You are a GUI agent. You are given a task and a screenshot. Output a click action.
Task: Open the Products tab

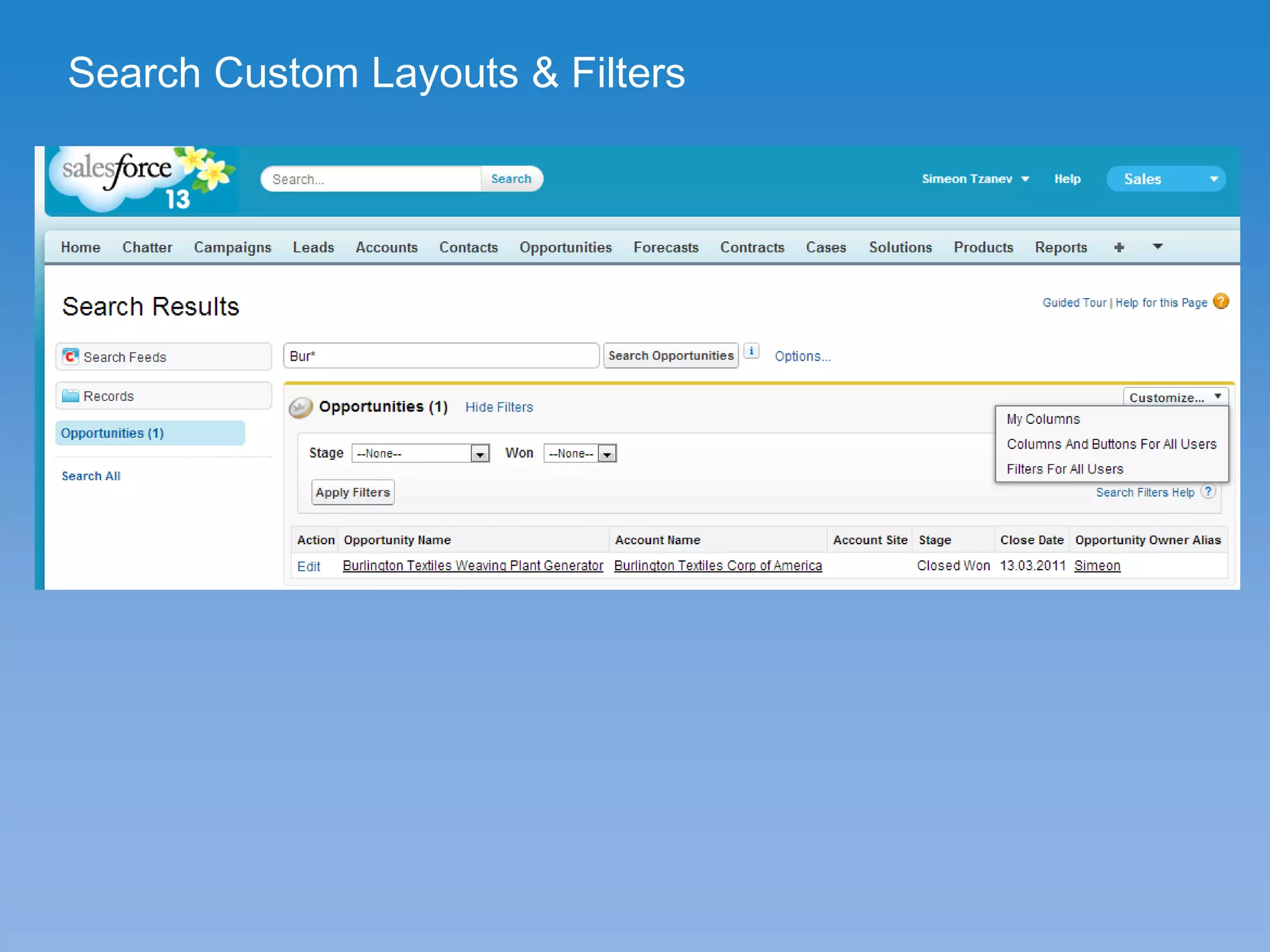point(984,247)
